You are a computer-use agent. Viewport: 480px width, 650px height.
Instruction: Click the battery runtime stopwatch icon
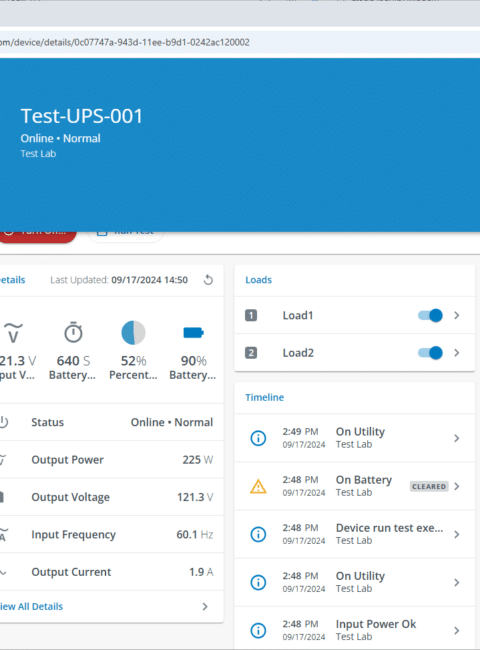[x=73, y=332]
